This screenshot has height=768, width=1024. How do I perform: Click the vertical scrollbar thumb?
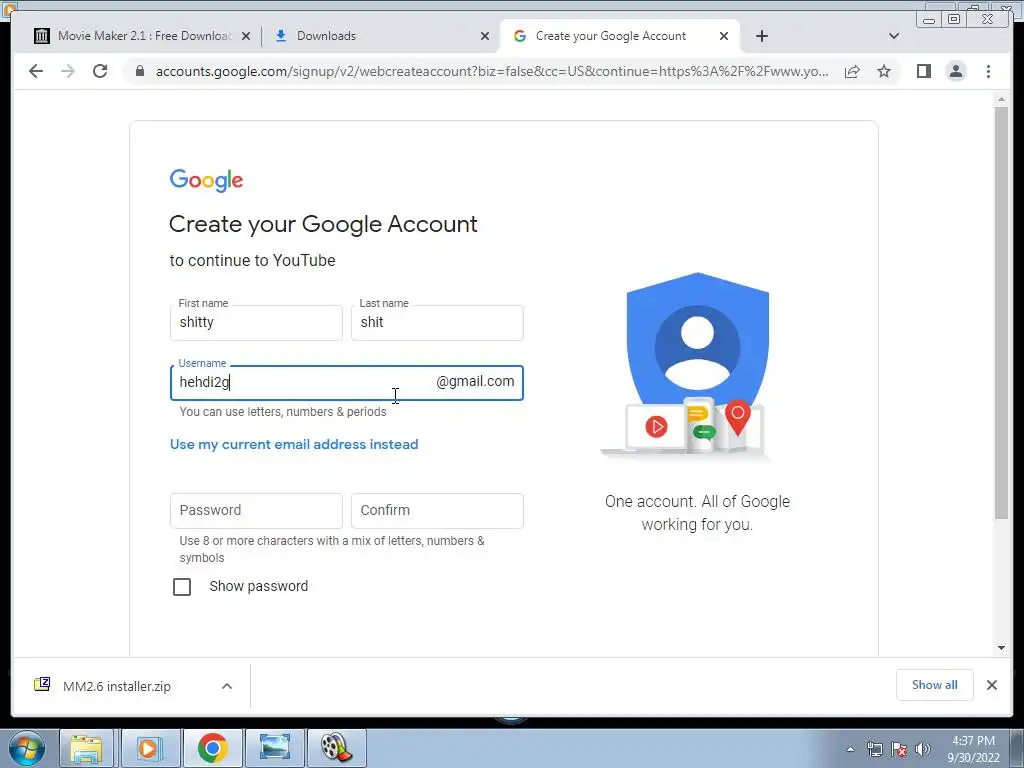pyautogui.click(x=1001, y=313)
